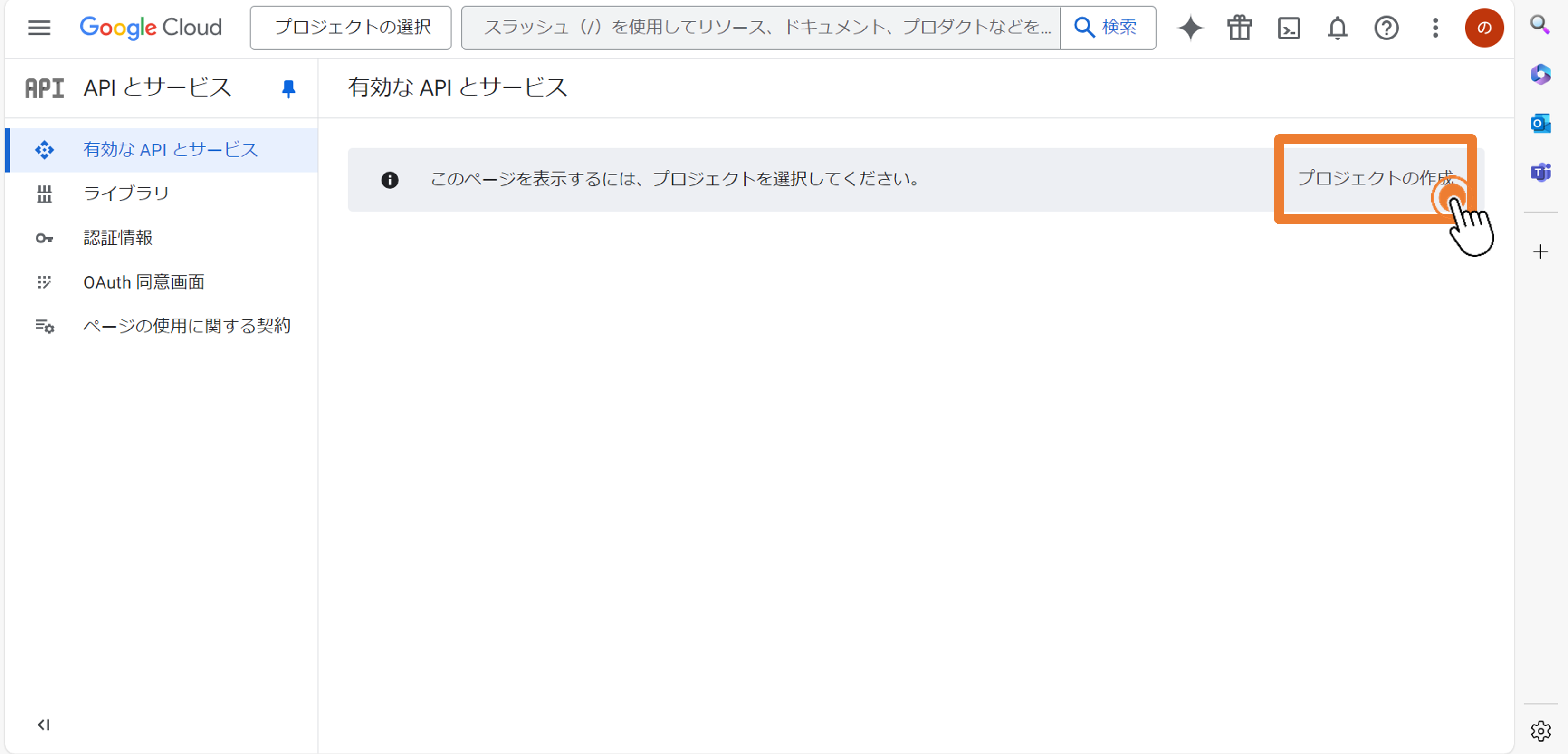Focus the resource search field
Viewport: 1568px width, 754px height.
click(761, 28)
